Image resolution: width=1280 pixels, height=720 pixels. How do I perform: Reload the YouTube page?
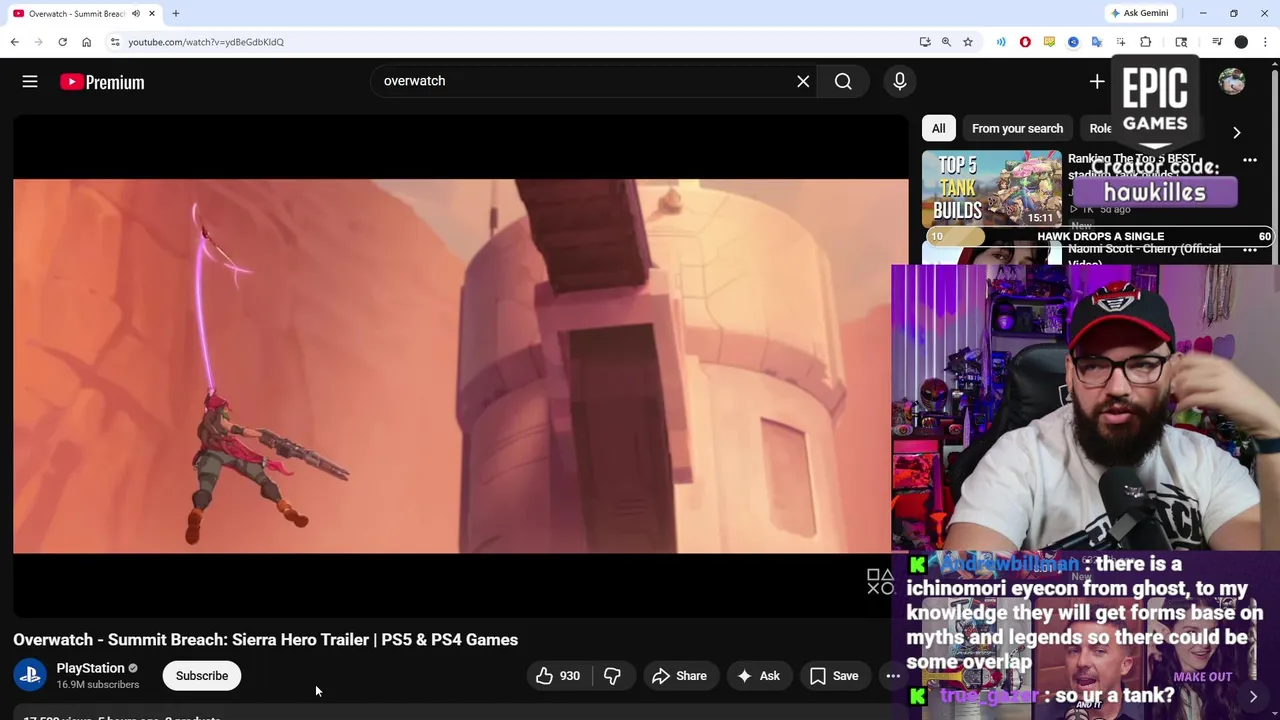click(62, 42)
